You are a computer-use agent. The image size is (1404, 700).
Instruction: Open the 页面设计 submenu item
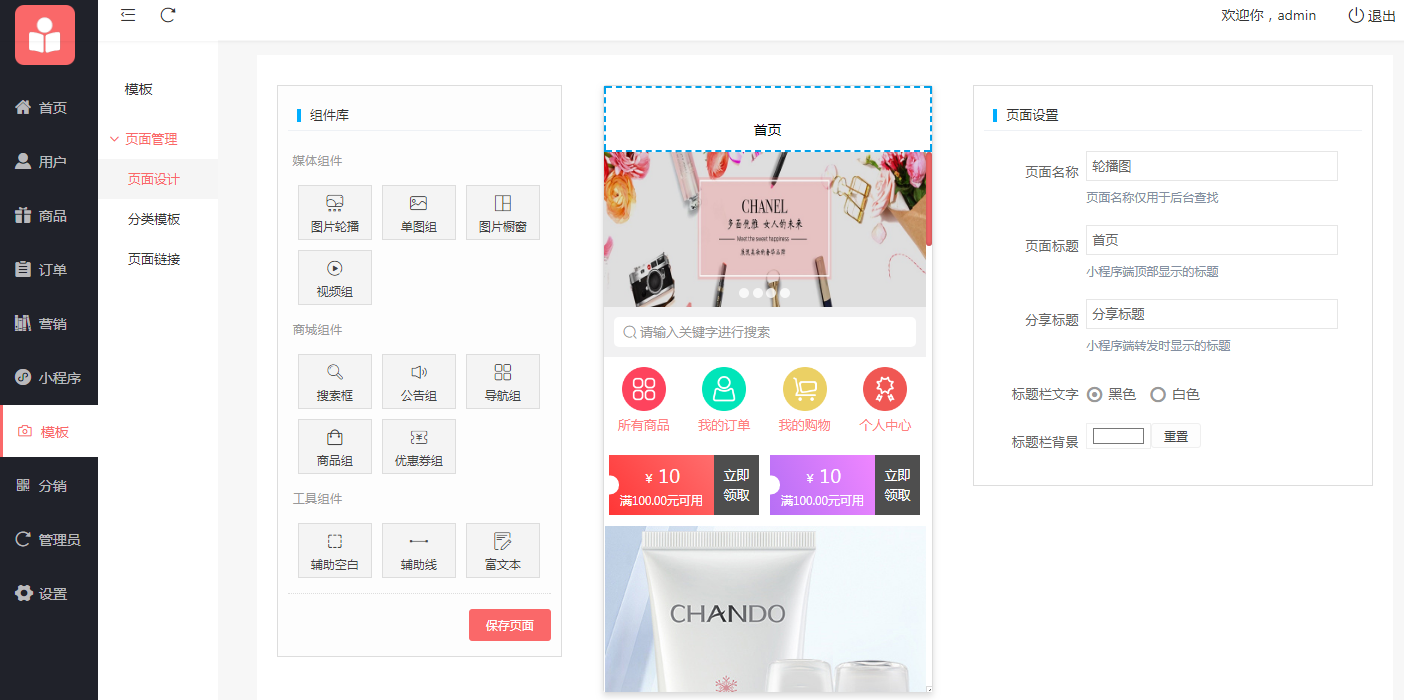point(158,179)
